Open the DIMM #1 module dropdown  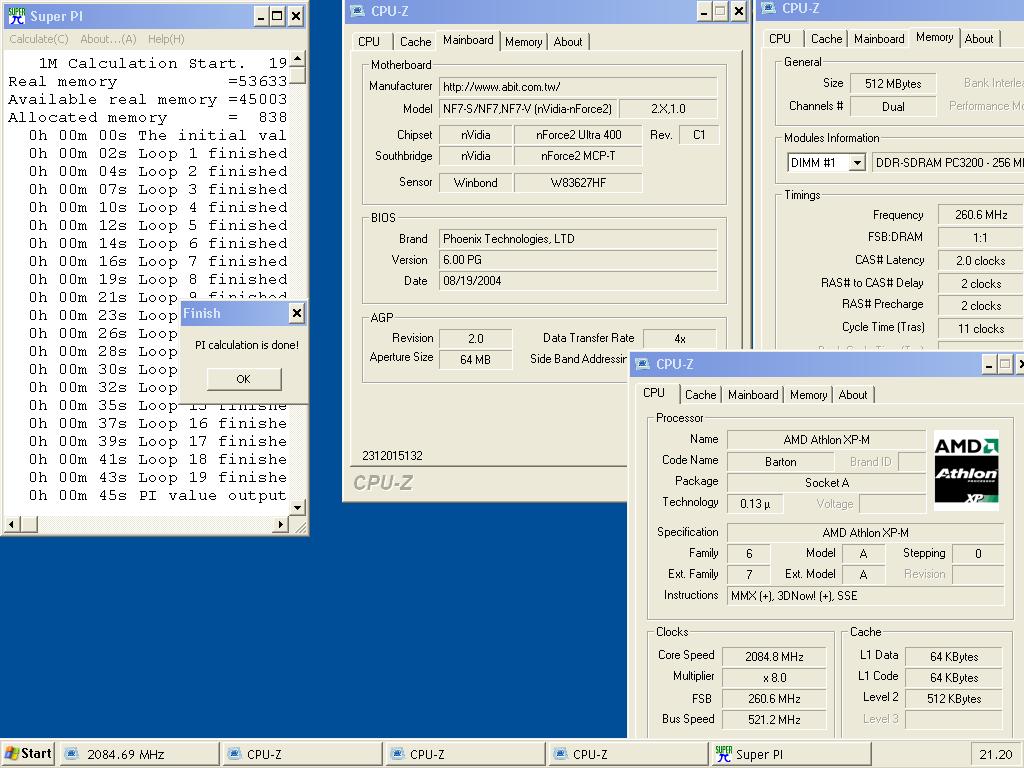(857, 163)
